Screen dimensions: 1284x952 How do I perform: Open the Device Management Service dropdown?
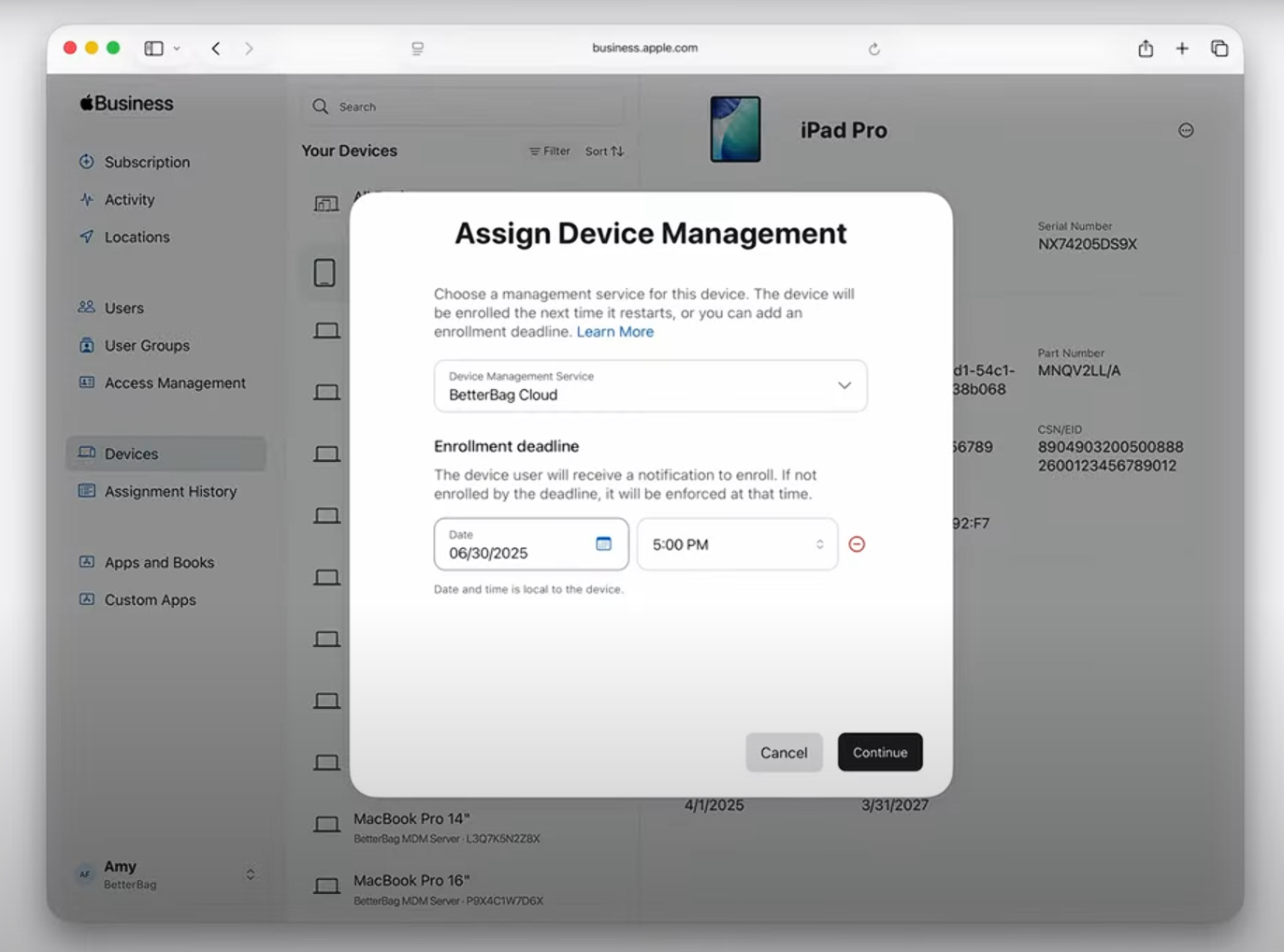(x=650, y=386)
